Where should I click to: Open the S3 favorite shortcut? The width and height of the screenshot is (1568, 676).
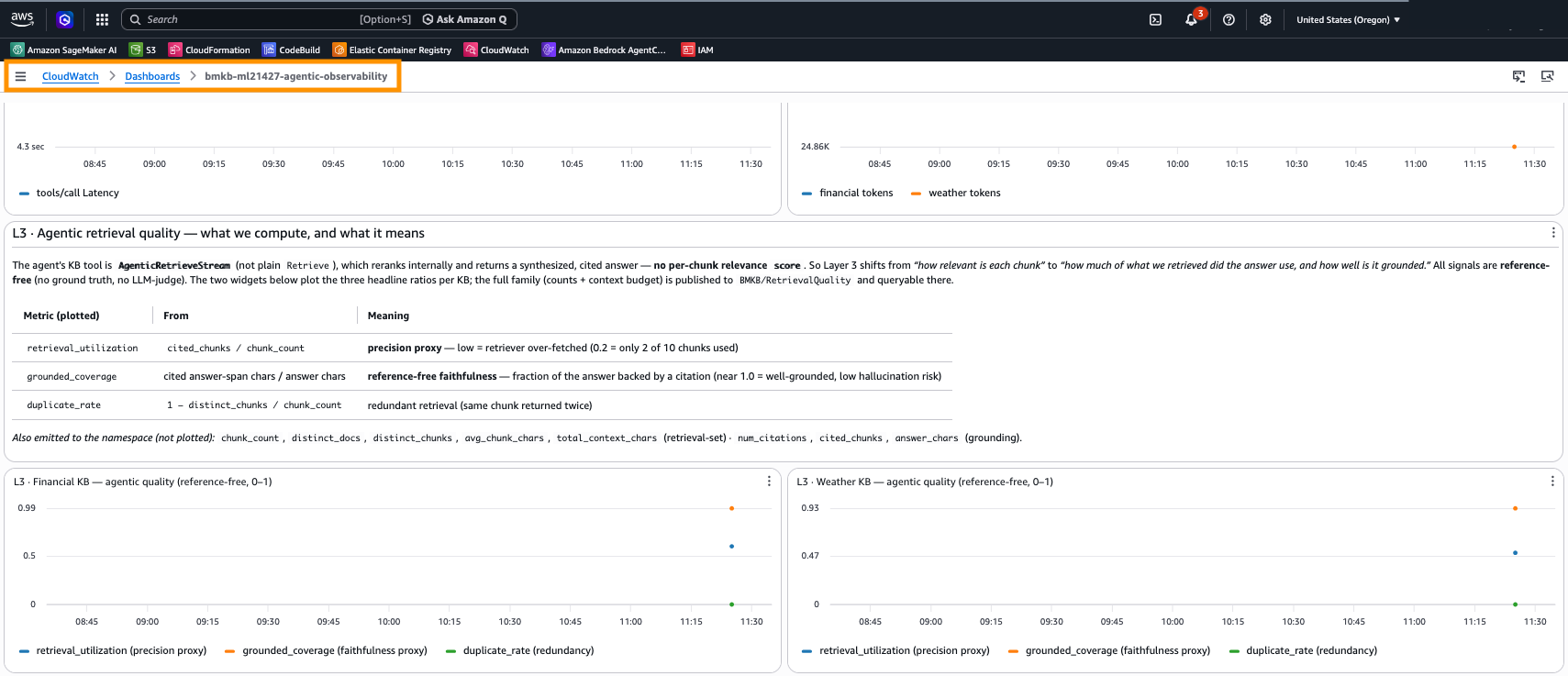pos(143,50)
